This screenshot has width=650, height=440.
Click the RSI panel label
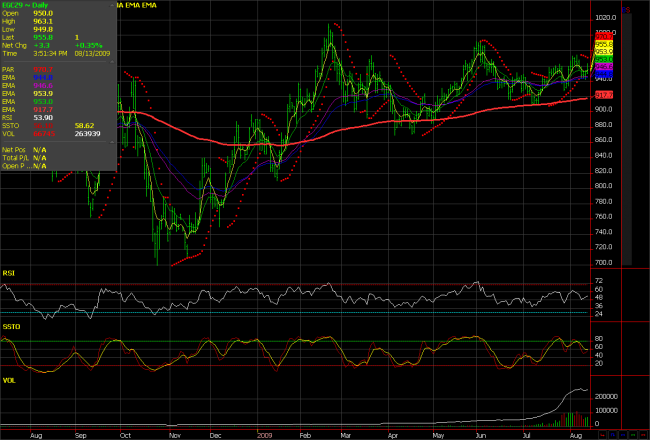8,273
